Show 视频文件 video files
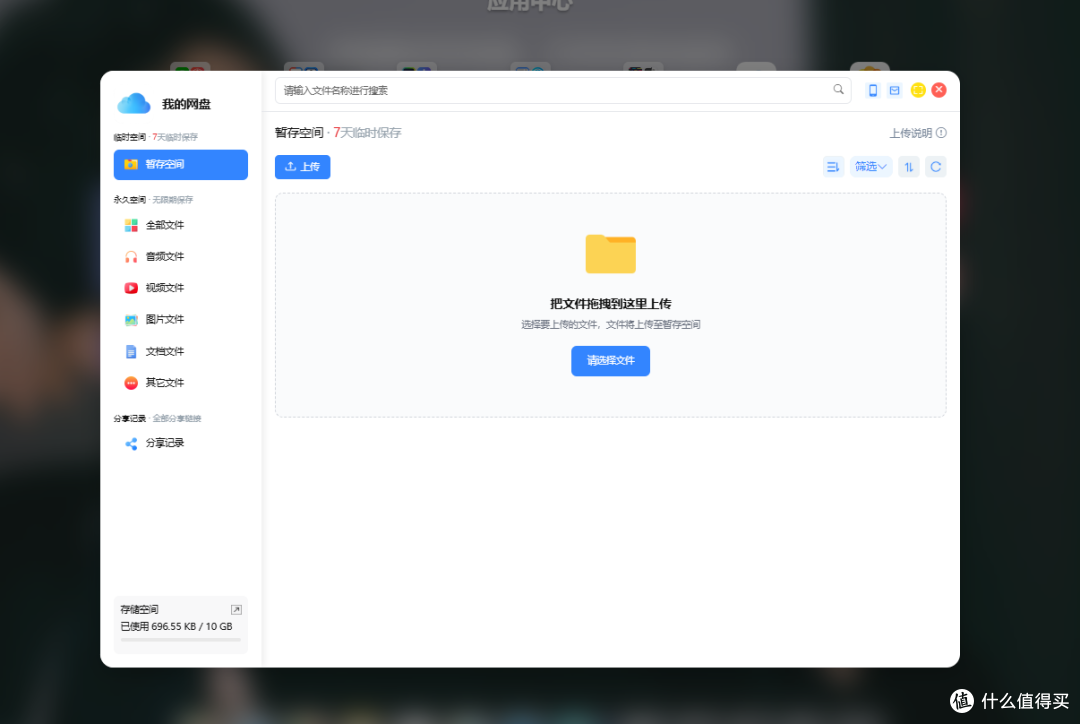The width and height of the screenshot is (1080, 724). coord(180,288)
